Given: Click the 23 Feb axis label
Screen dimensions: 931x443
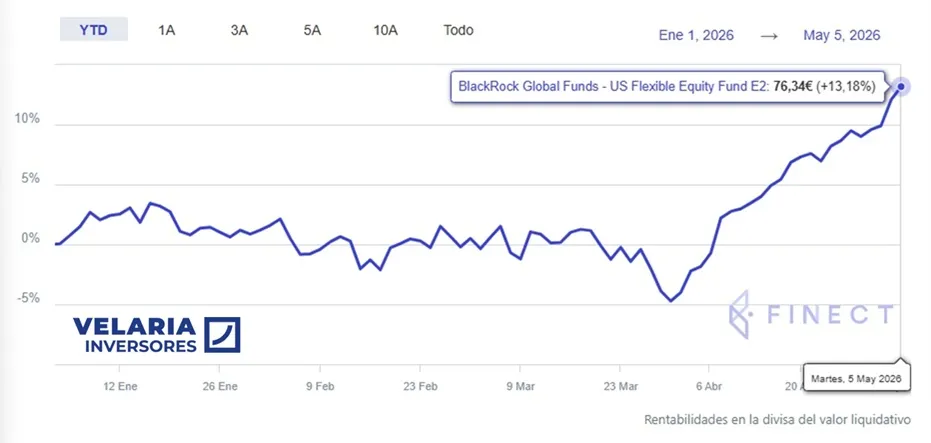Looking at the screenshot, I should click(420, 387).
